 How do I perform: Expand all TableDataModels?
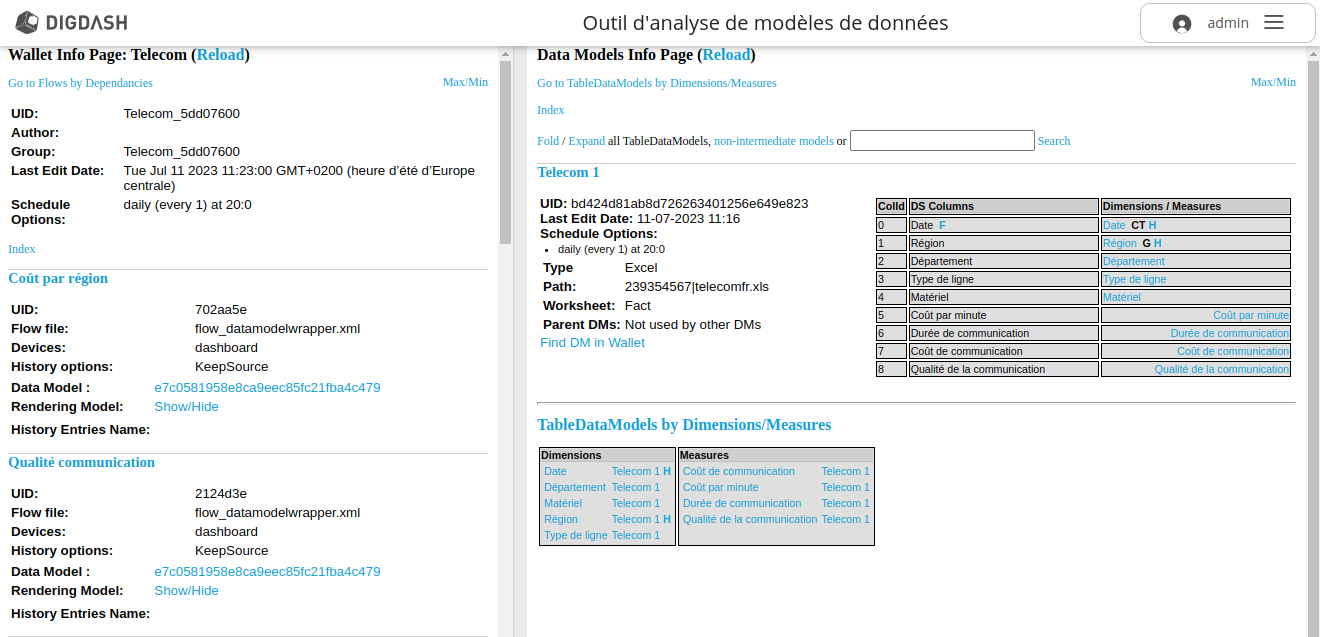click(588, 140)
